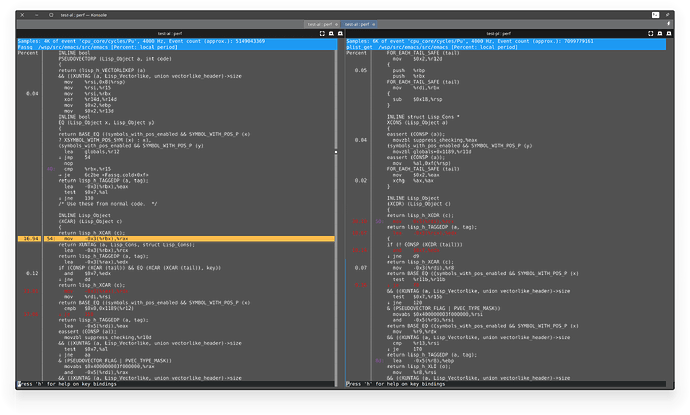Image resolution: width=690 pixels, height=415 pixels.
Task: Click the left pane Percent column header
Action: pos(28,53)
